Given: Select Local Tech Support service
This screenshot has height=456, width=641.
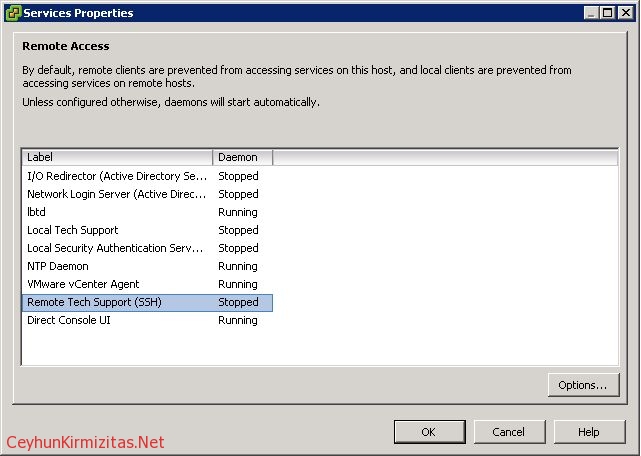Looking at the screenshot, I should coord(147,230).
